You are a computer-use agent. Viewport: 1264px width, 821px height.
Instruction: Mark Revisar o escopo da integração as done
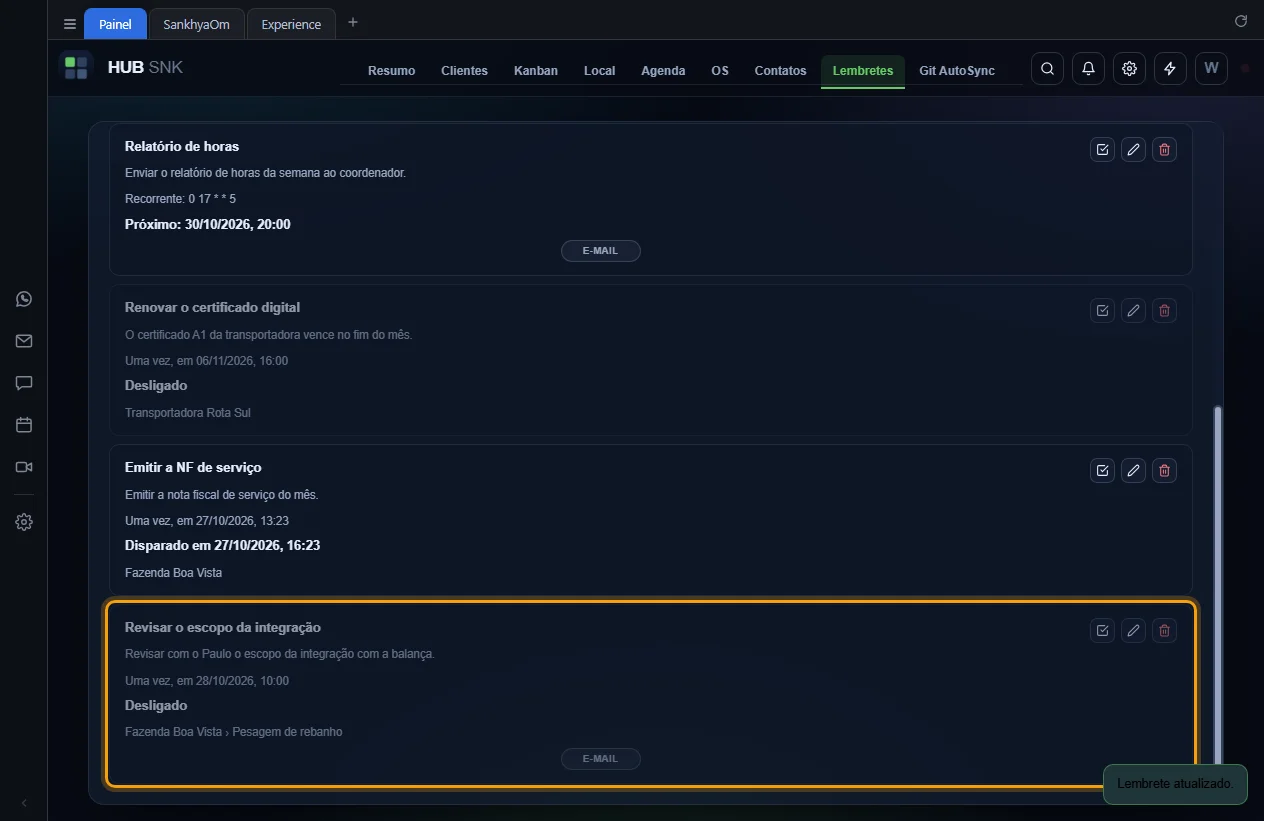point(1102,630)
